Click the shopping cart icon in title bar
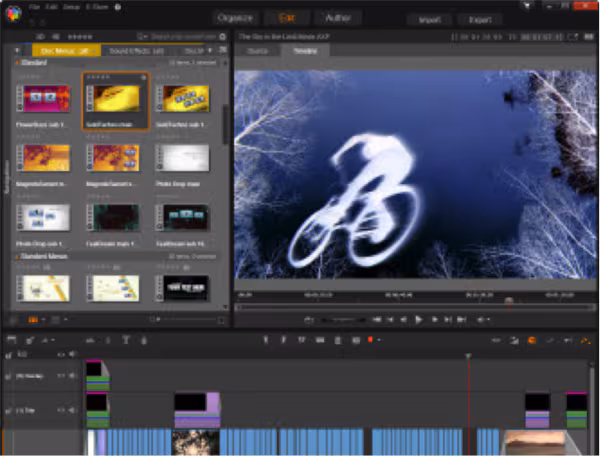Screen dimensions: 600x456 point(527,6)
